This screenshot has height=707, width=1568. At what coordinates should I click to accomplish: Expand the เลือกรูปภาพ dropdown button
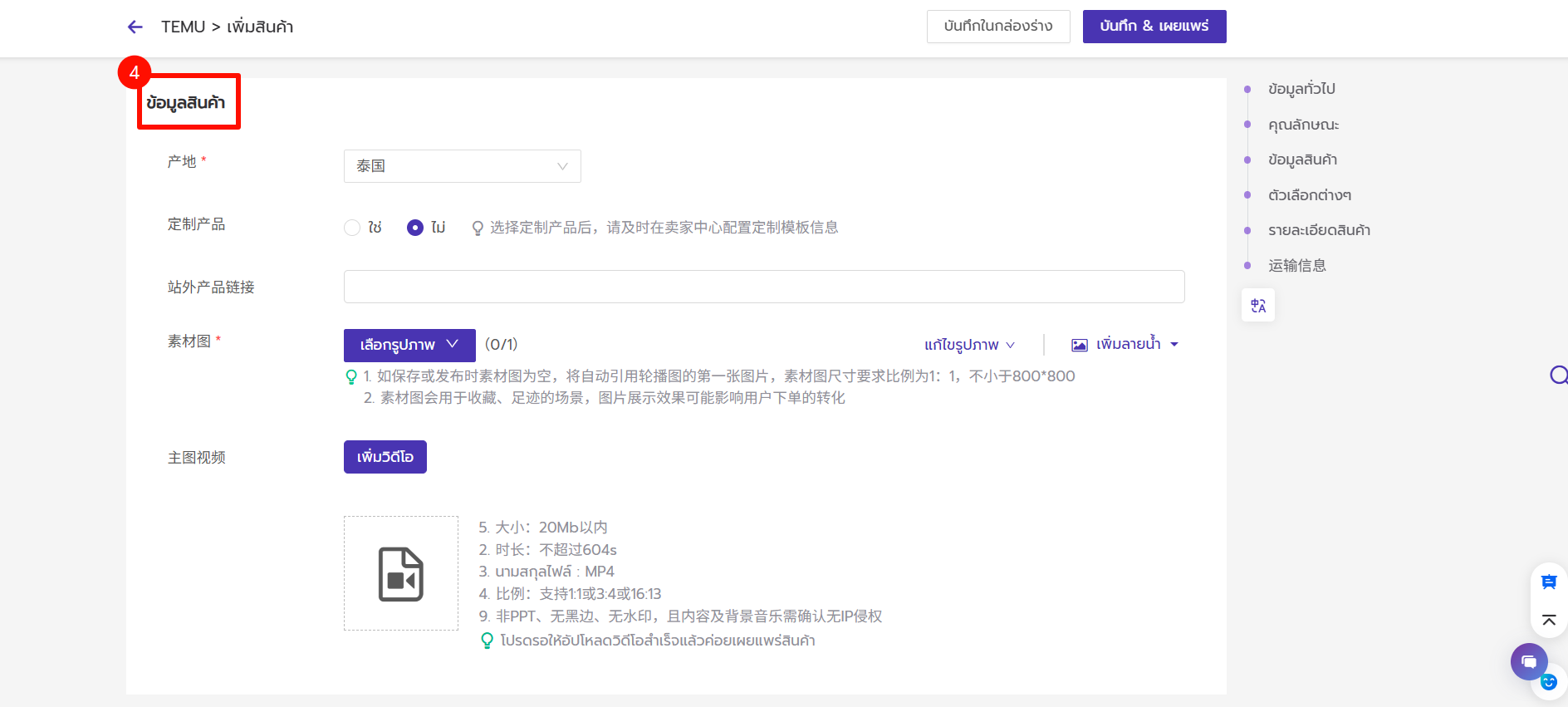tap(409, 345)
